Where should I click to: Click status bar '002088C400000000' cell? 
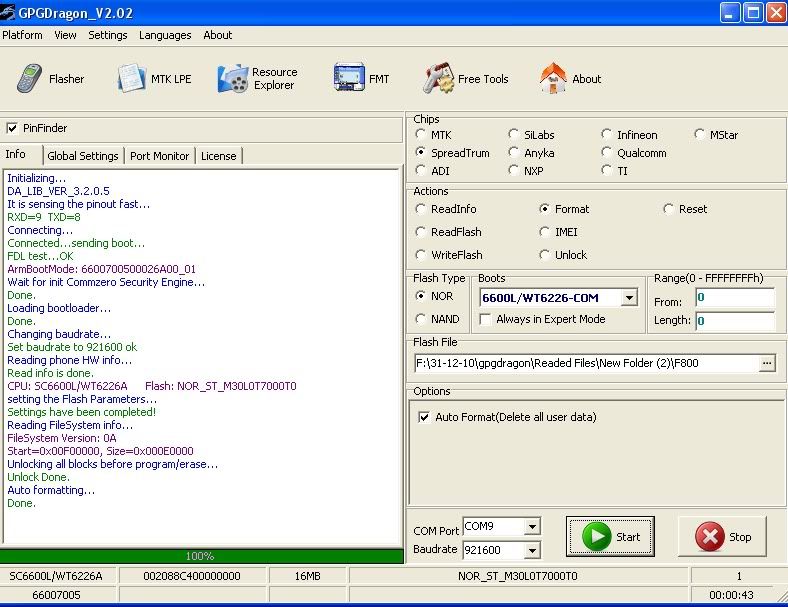(x=192, y=576)
